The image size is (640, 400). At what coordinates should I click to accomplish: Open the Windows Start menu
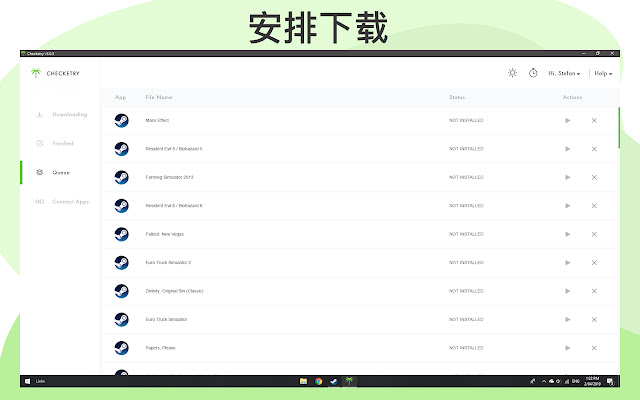(27, 381)
